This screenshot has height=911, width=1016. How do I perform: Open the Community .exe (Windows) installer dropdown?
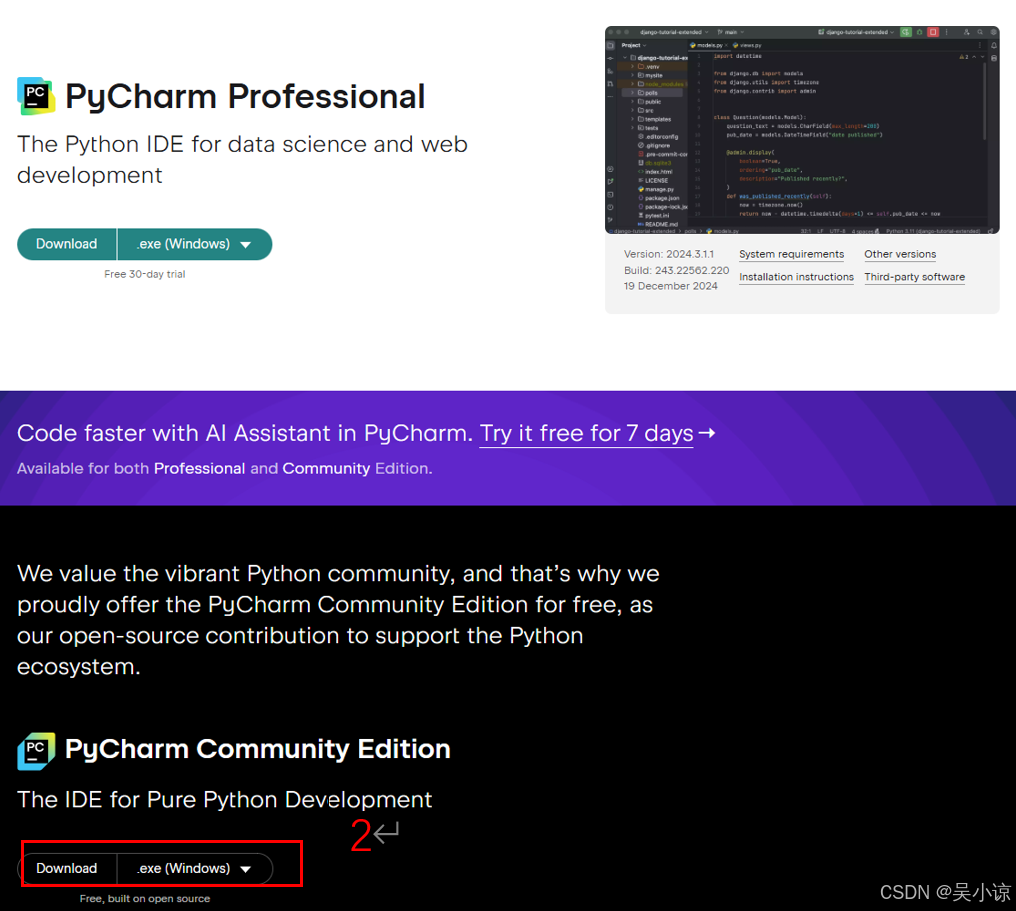pos(194,868)
